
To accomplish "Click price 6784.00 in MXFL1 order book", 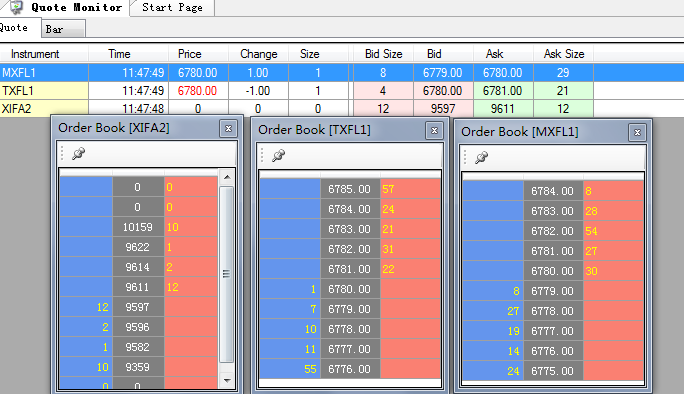I will point(552,191).
